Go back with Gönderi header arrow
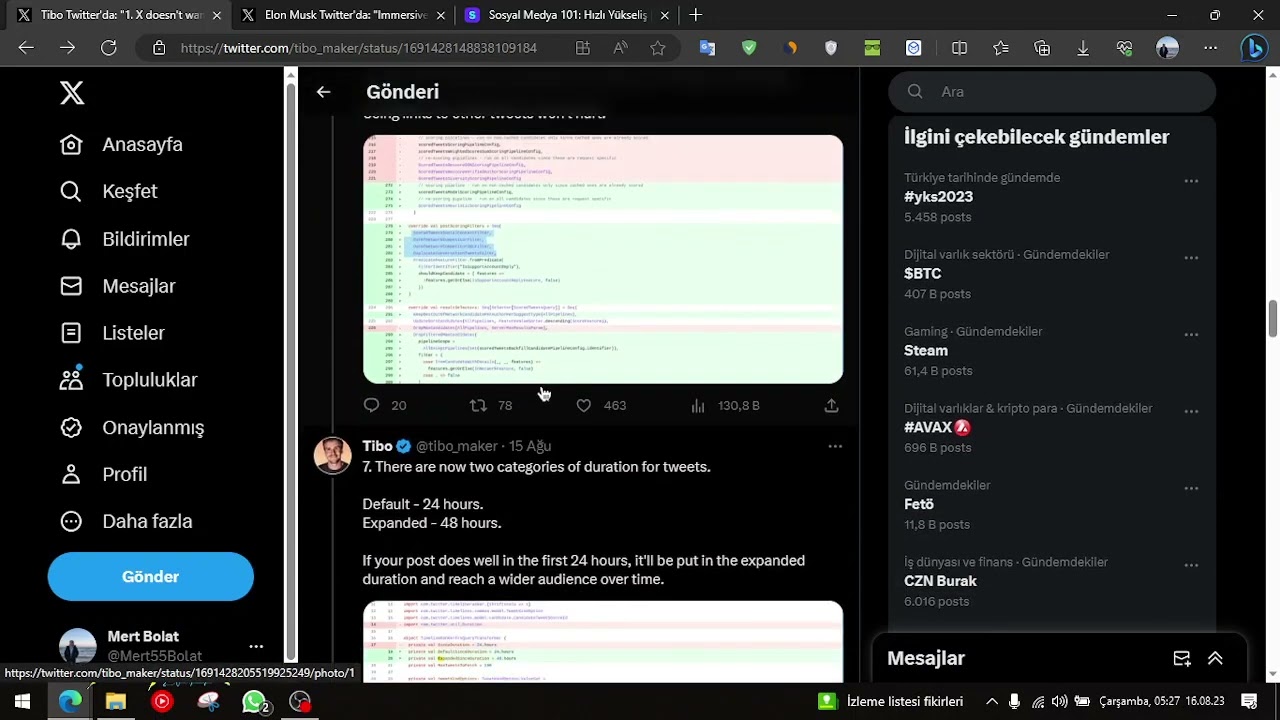1280x720 pixels. (323, 92)
